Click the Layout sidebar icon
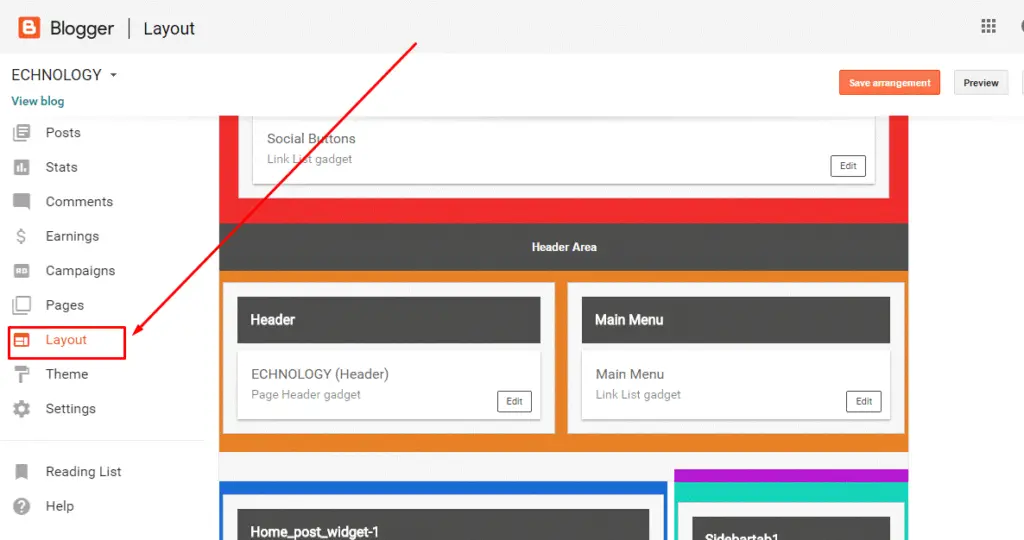 point(22,340)
